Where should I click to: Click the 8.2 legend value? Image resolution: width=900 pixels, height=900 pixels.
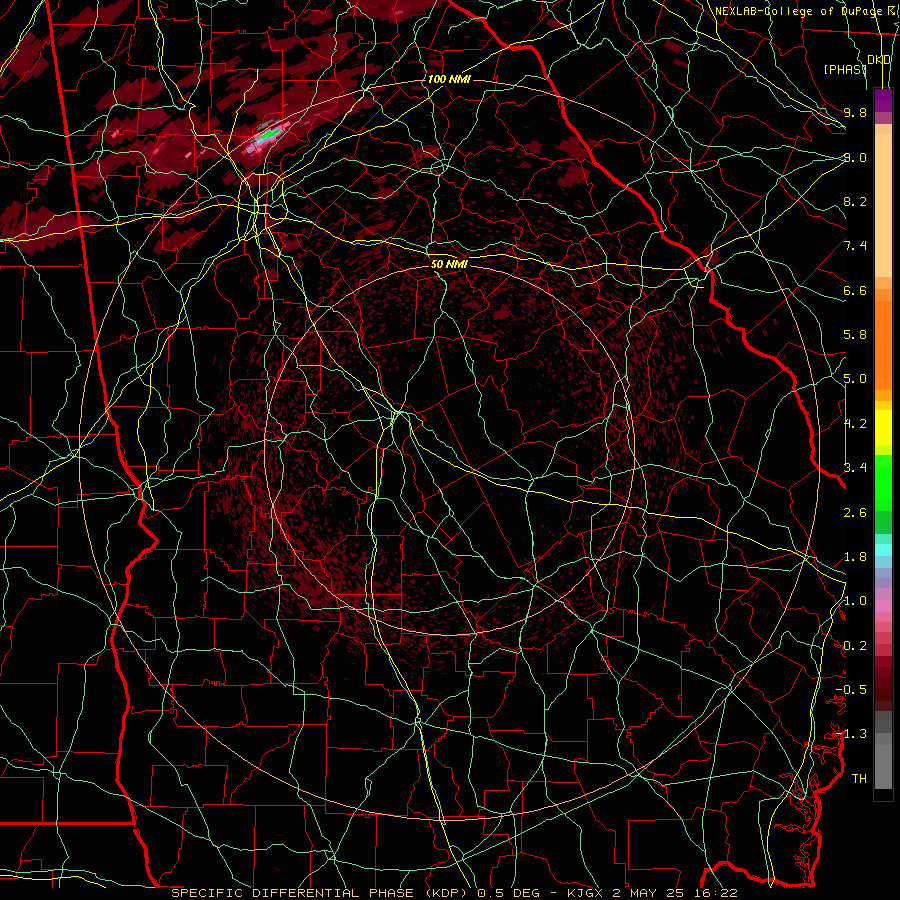(x=855, y=201)
